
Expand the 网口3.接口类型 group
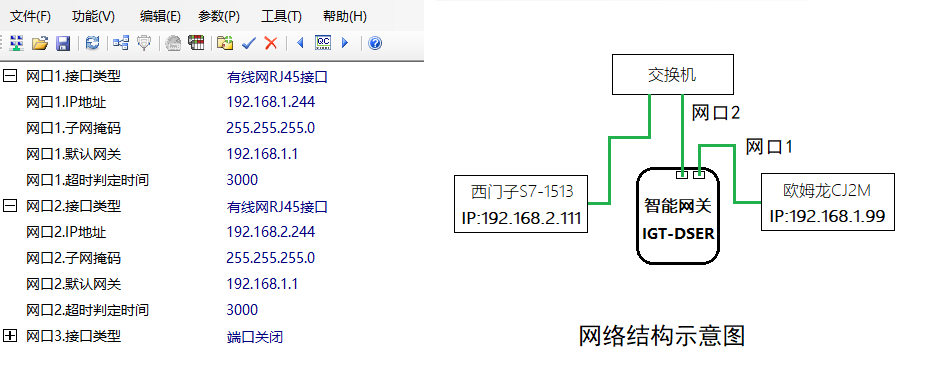(10, 335)
